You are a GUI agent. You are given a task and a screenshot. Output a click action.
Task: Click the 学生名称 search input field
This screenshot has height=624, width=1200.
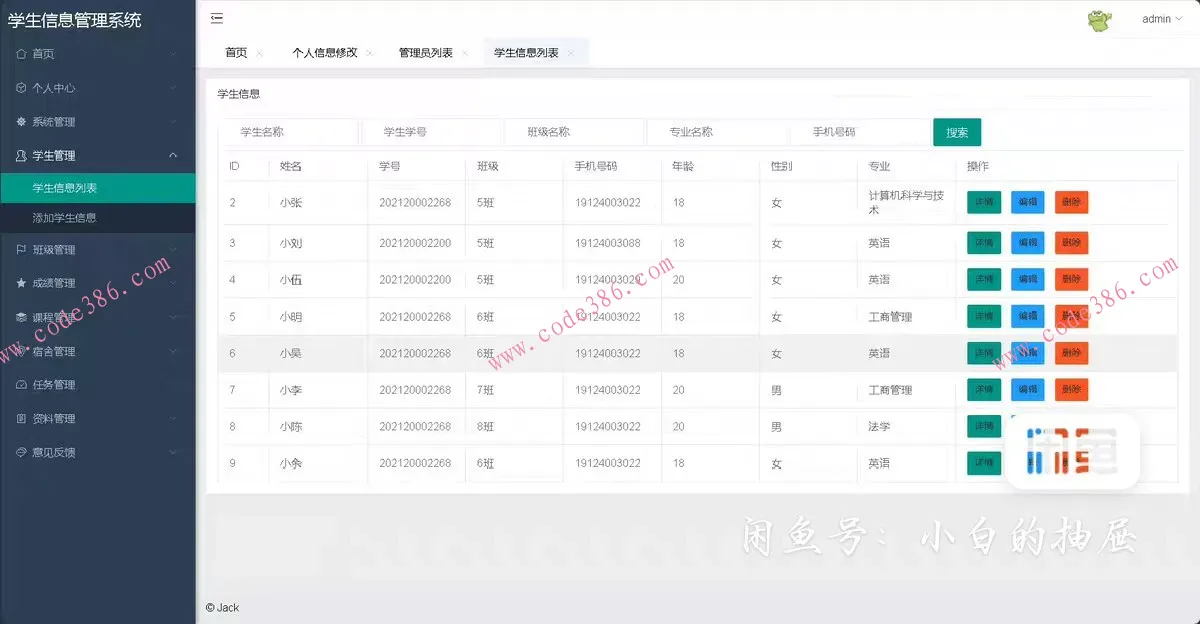click(290, 131)
